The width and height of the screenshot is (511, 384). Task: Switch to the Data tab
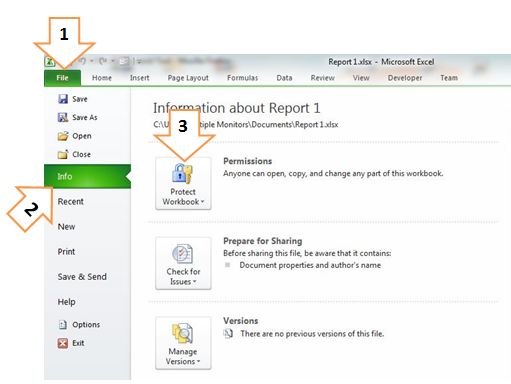click(x=284, y=78)
